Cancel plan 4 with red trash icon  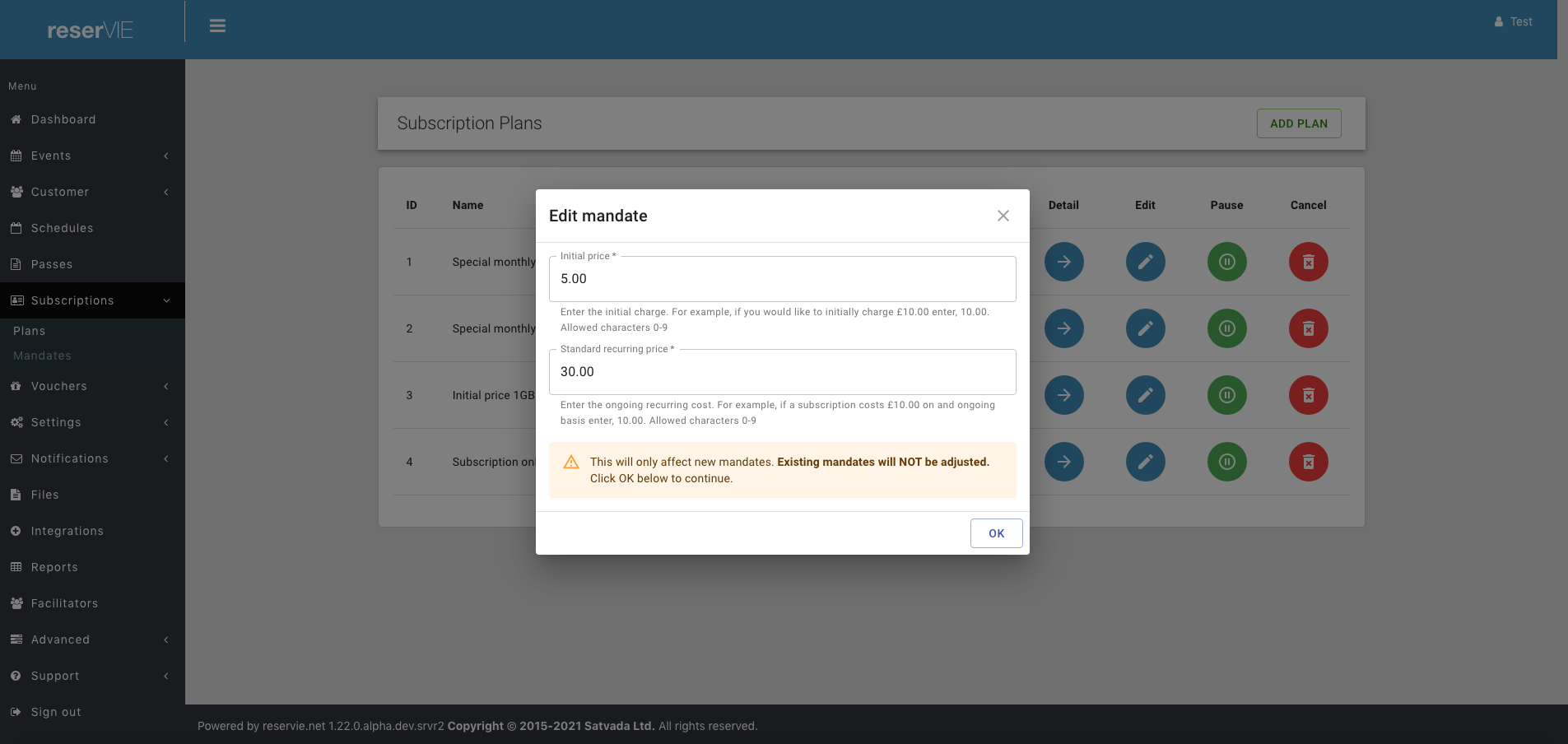(1308, 462)
